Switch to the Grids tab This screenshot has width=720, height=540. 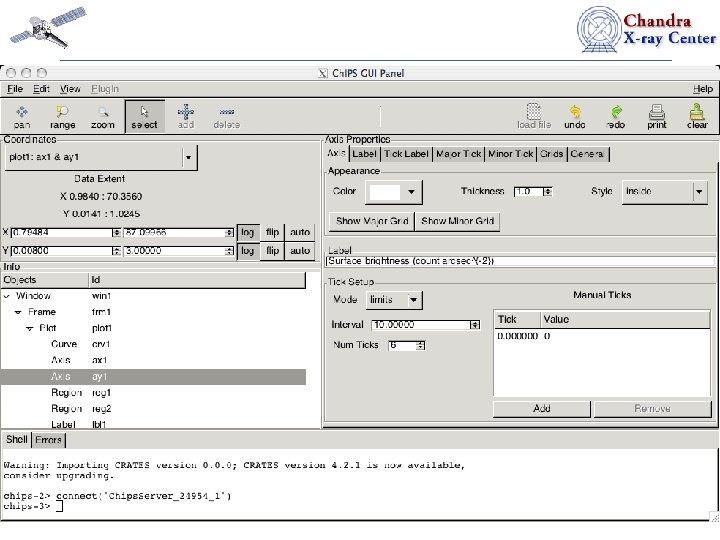(551, 154)
